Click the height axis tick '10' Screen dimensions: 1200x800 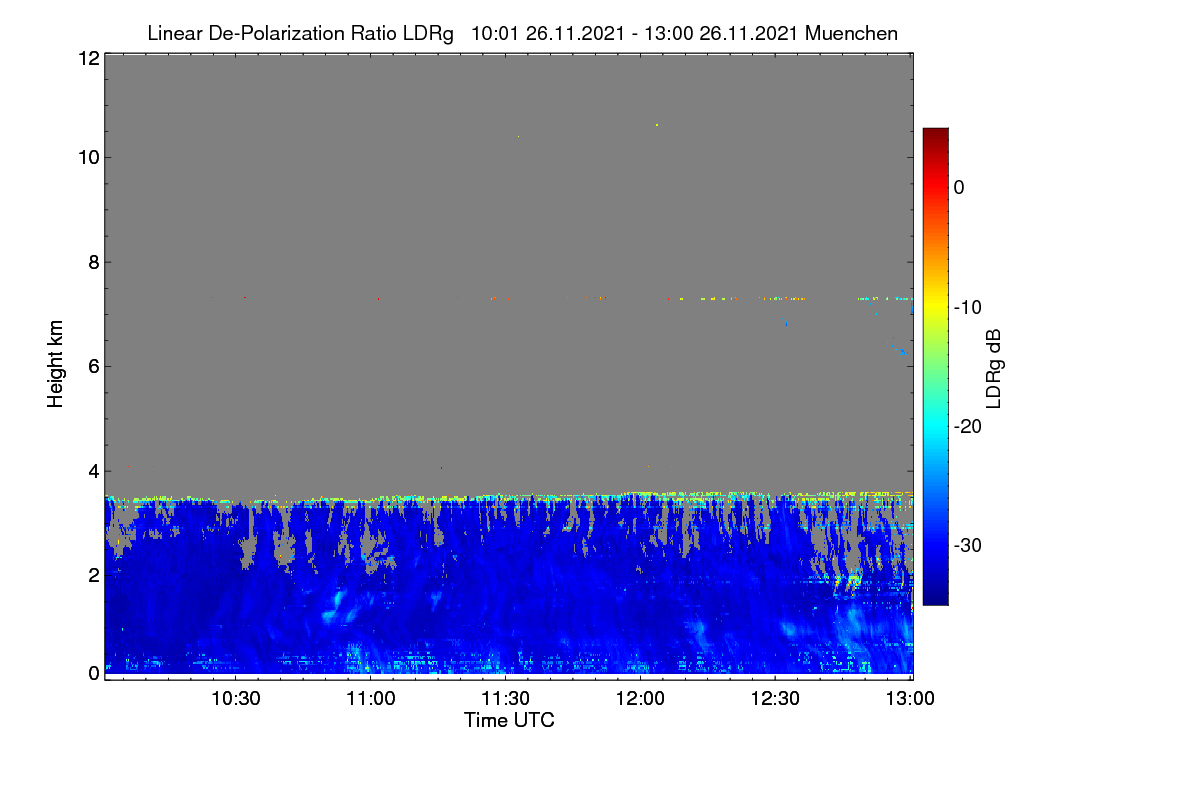[88, 158]
